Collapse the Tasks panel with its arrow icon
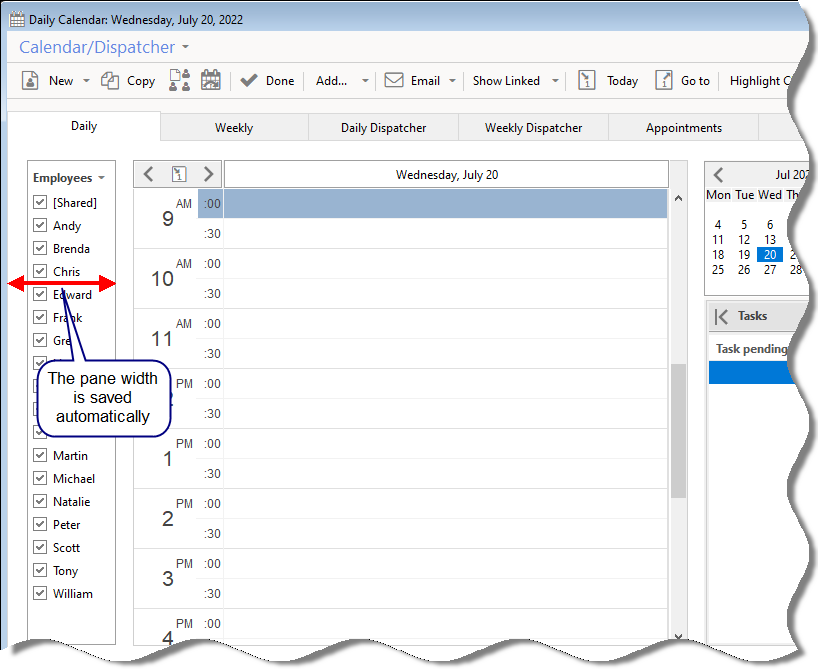 [x=721, y=316]
